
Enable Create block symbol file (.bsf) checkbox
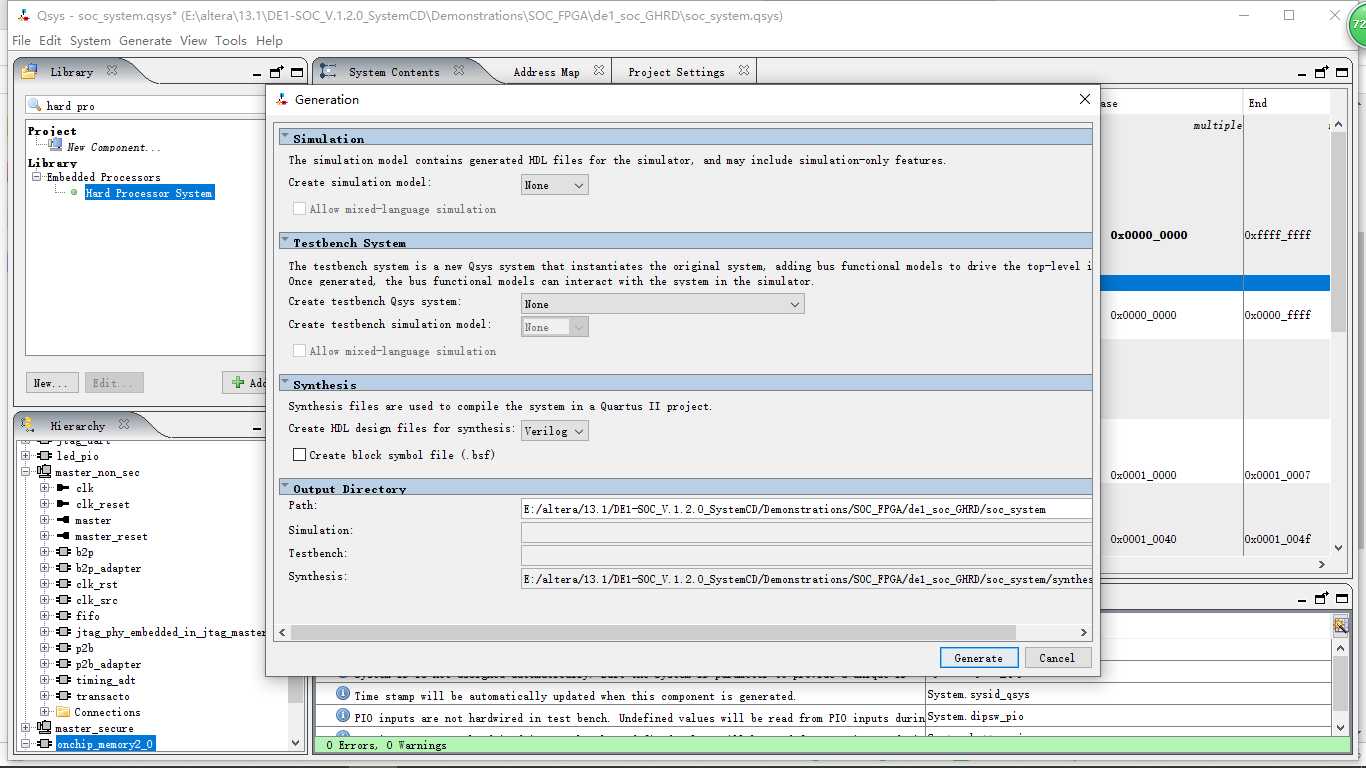[x=299, y=455]
